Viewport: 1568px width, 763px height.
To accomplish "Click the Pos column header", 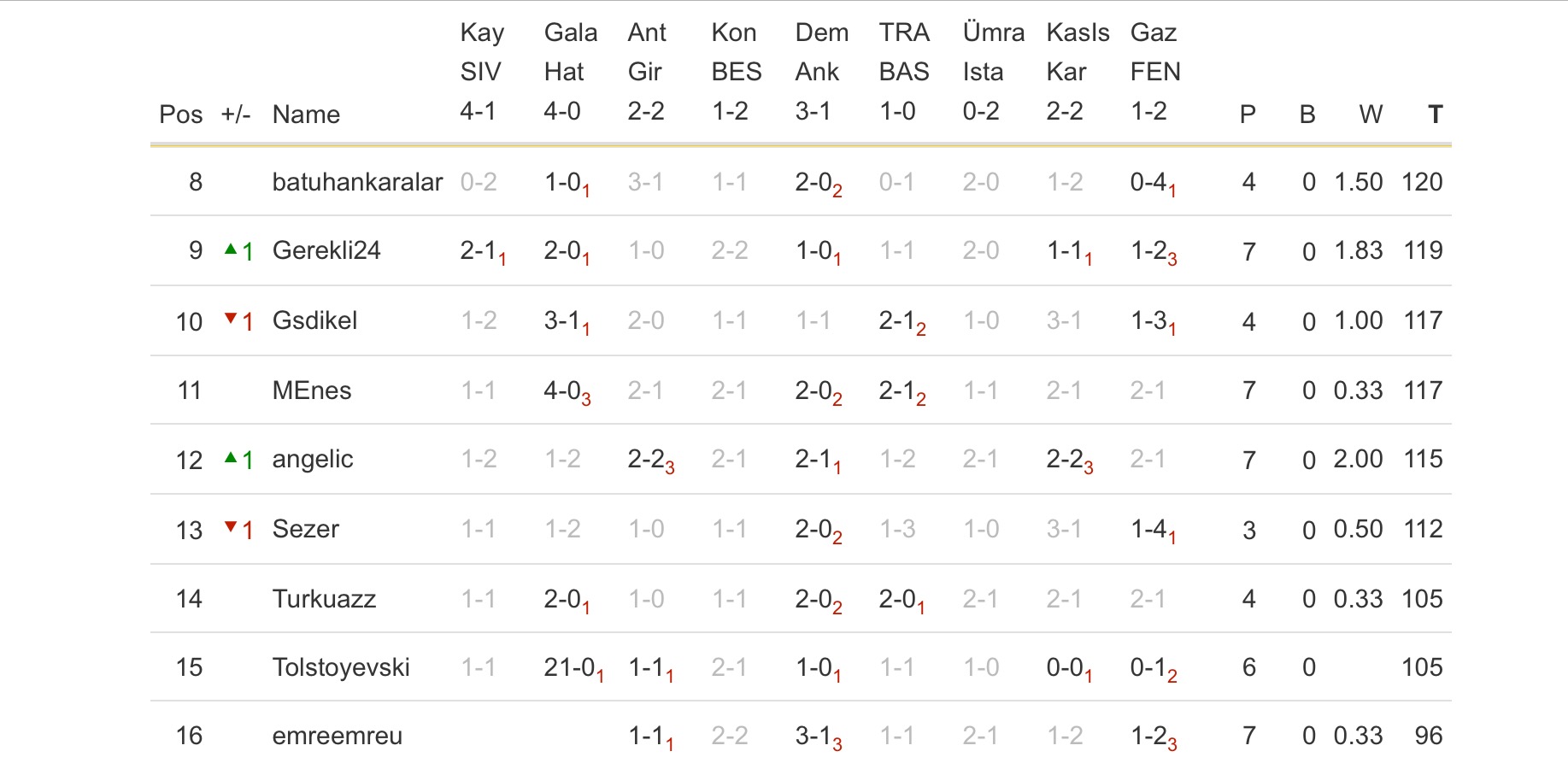I will coord(180,114).
